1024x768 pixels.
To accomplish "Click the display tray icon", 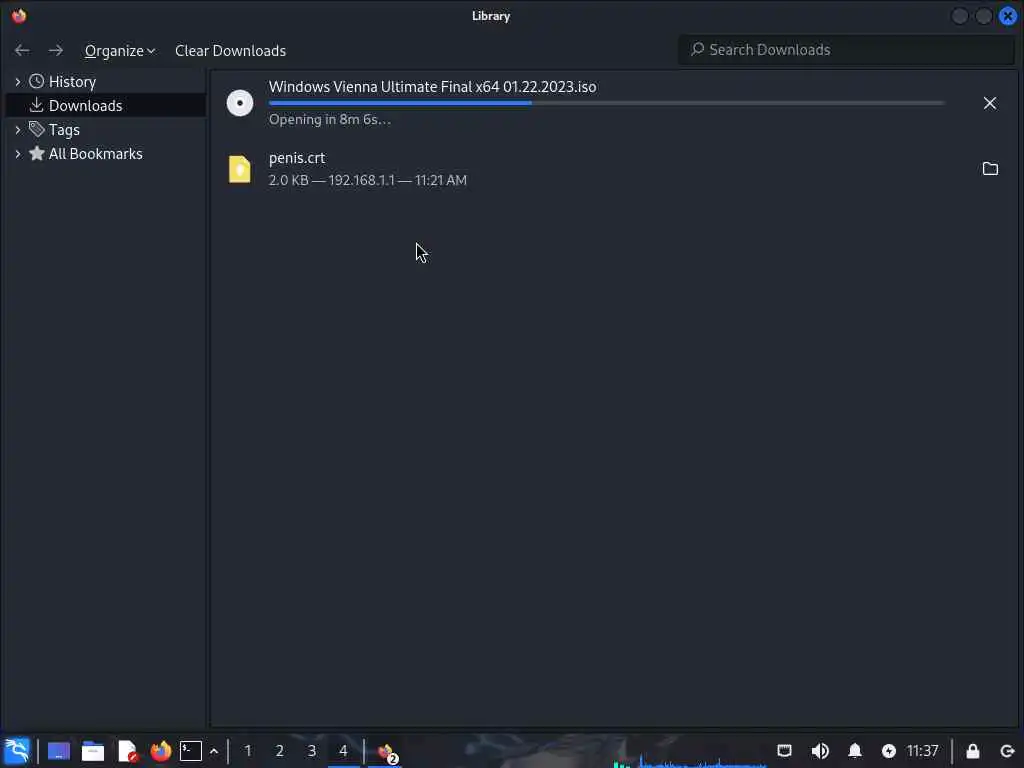I will tap(784, 751).
